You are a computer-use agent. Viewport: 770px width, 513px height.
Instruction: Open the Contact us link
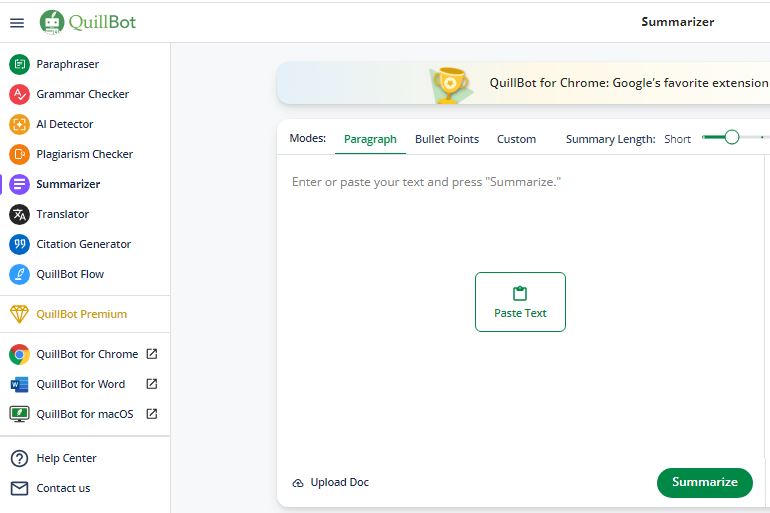(63, 488)
